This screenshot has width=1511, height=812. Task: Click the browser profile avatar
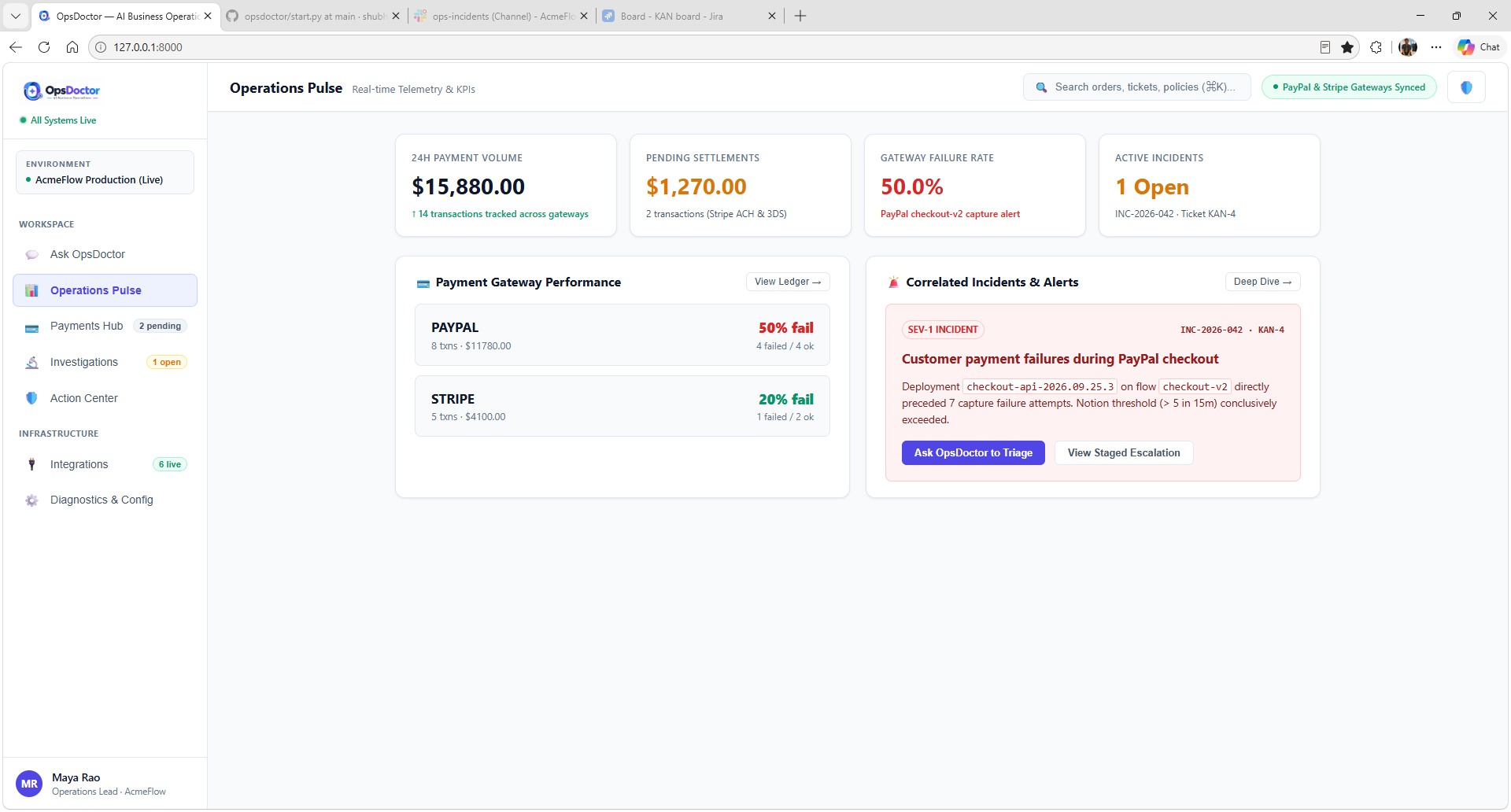click(1408, 47)
